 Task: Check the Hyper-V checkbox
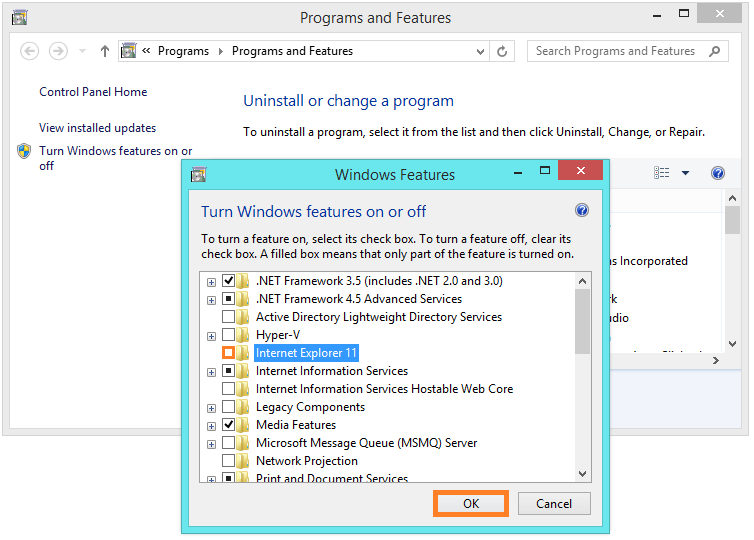point(228,335)
